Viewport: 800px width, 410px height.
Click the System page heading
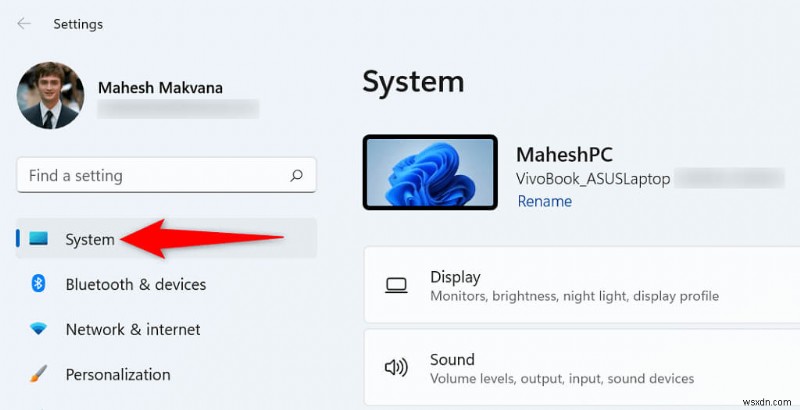413,81
